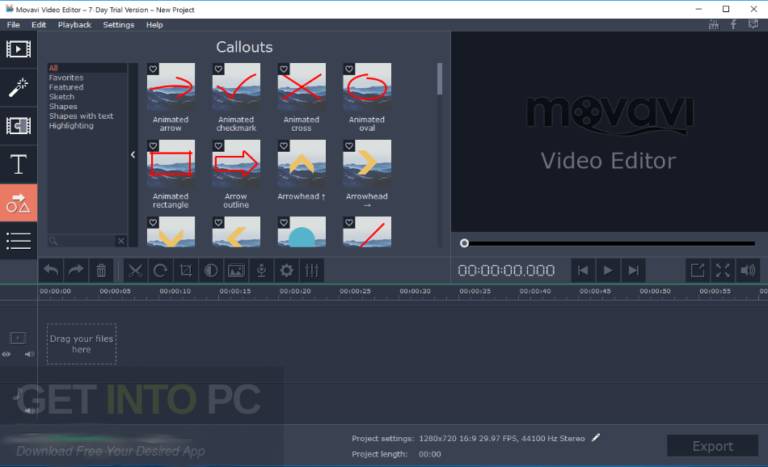The image size is (768, 467).
Task: Favorite the Animated oval callout
Action: point(349,69)
